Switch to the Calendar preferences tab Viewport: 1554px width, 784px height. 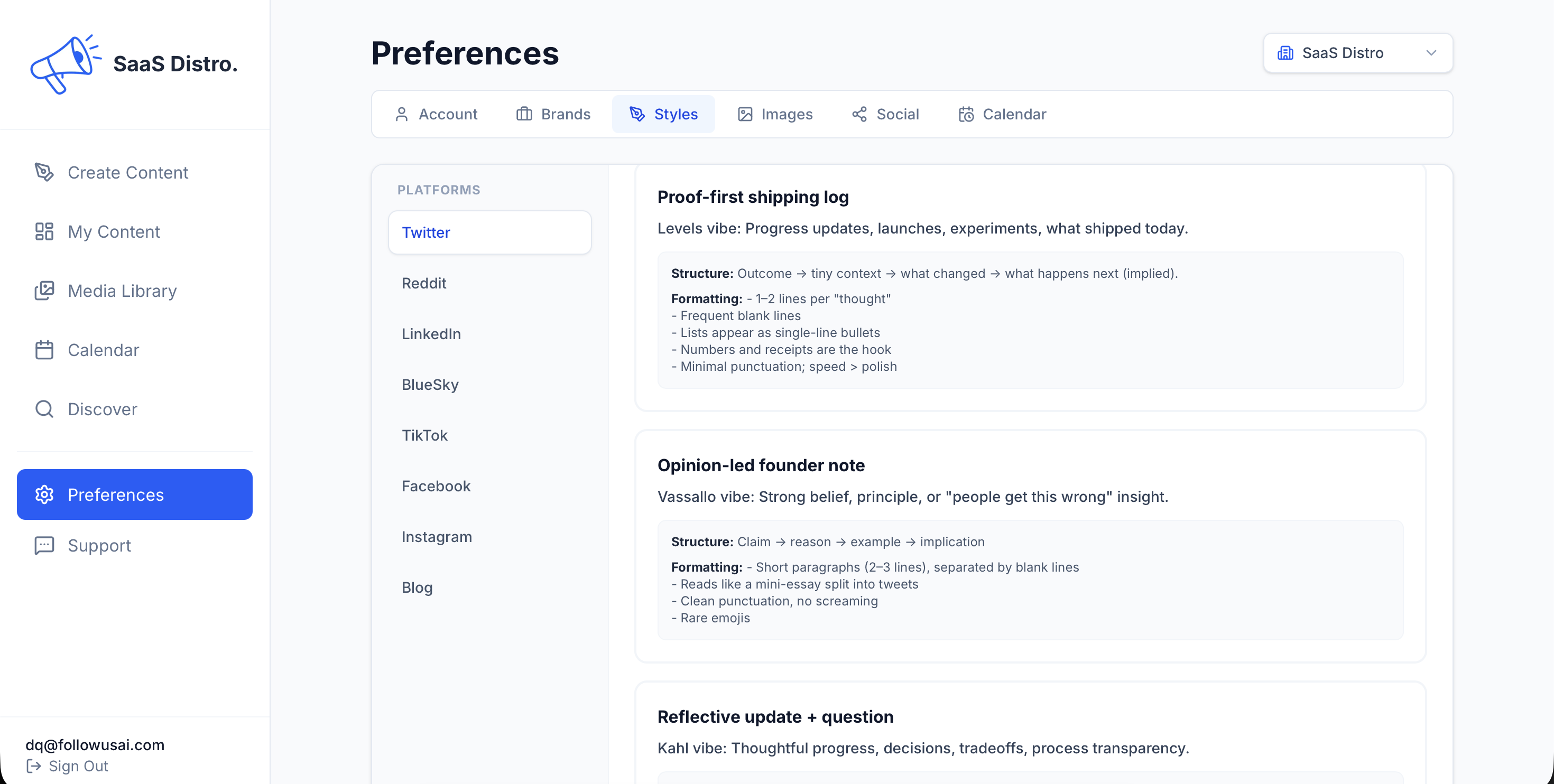point(1002,114)
